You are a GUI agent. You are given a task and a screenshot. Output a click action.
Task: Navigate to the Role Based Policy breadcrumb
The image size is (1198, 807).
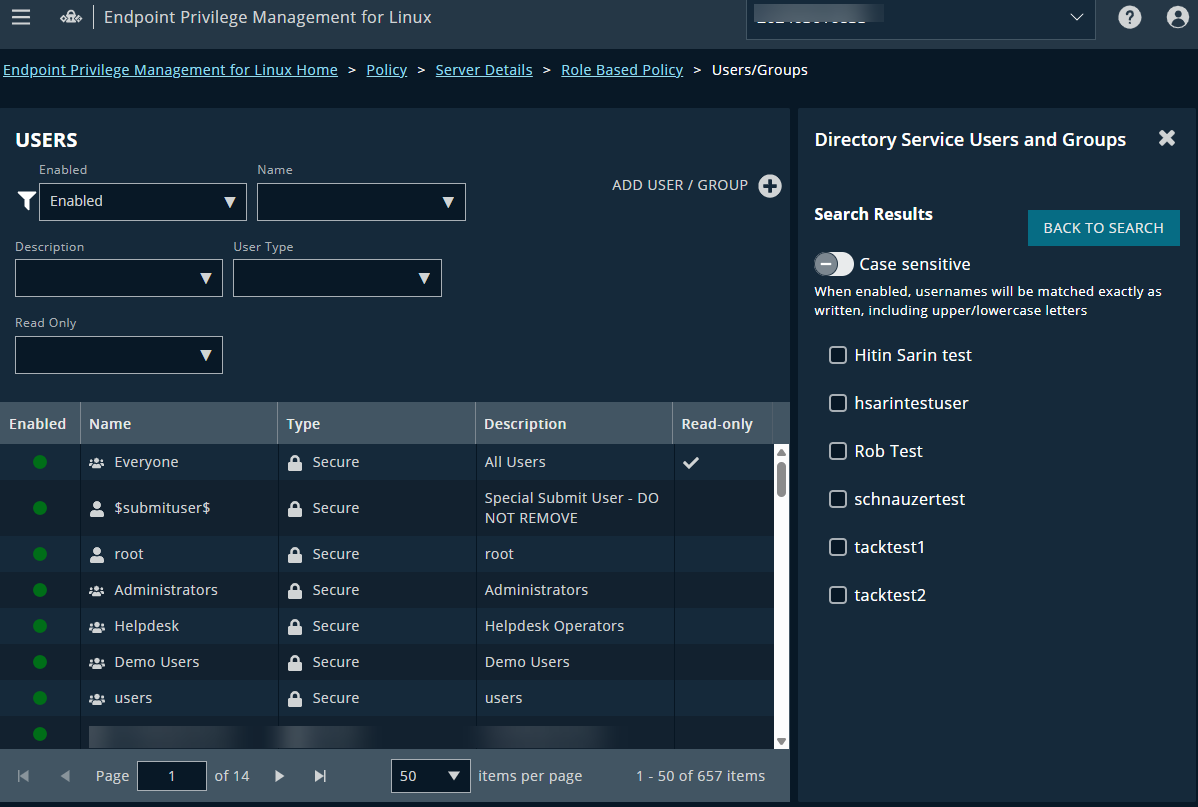[x=622, y=70]
